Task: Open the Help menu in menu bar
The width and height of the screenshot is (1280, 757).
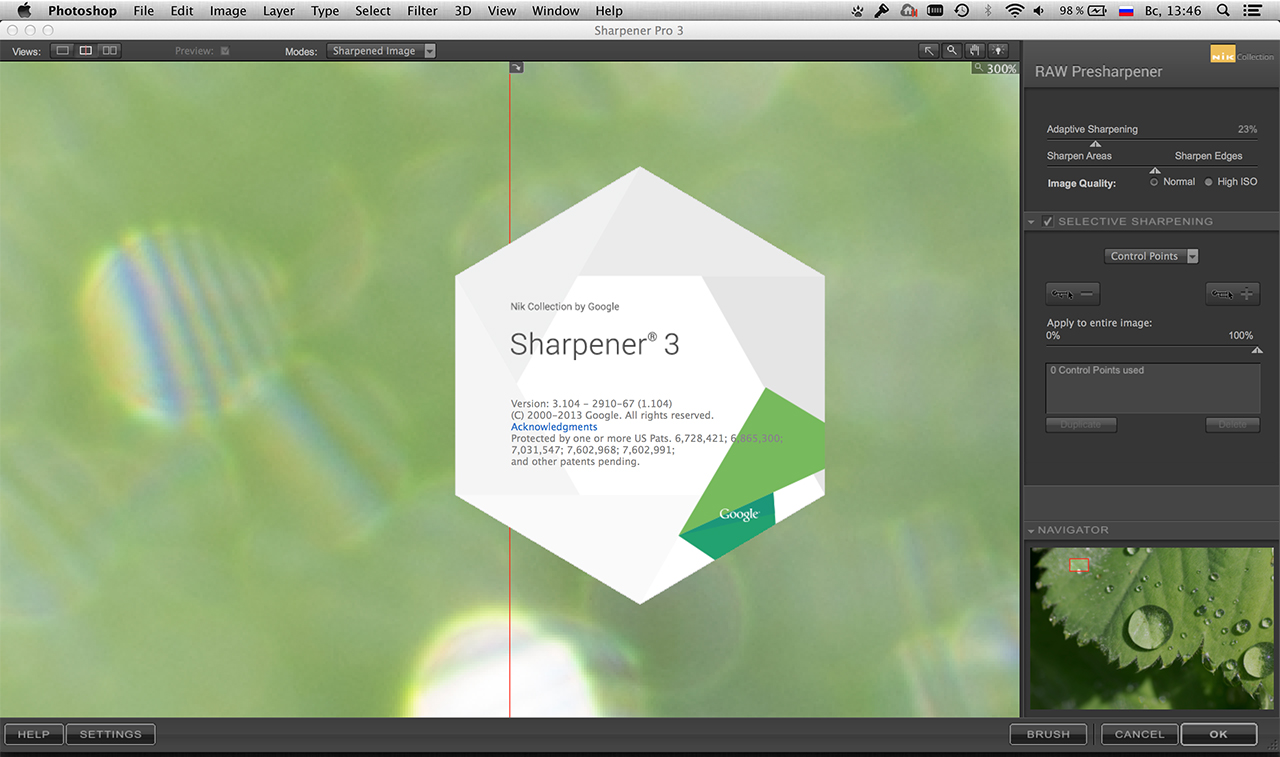Action: [609, 11]
